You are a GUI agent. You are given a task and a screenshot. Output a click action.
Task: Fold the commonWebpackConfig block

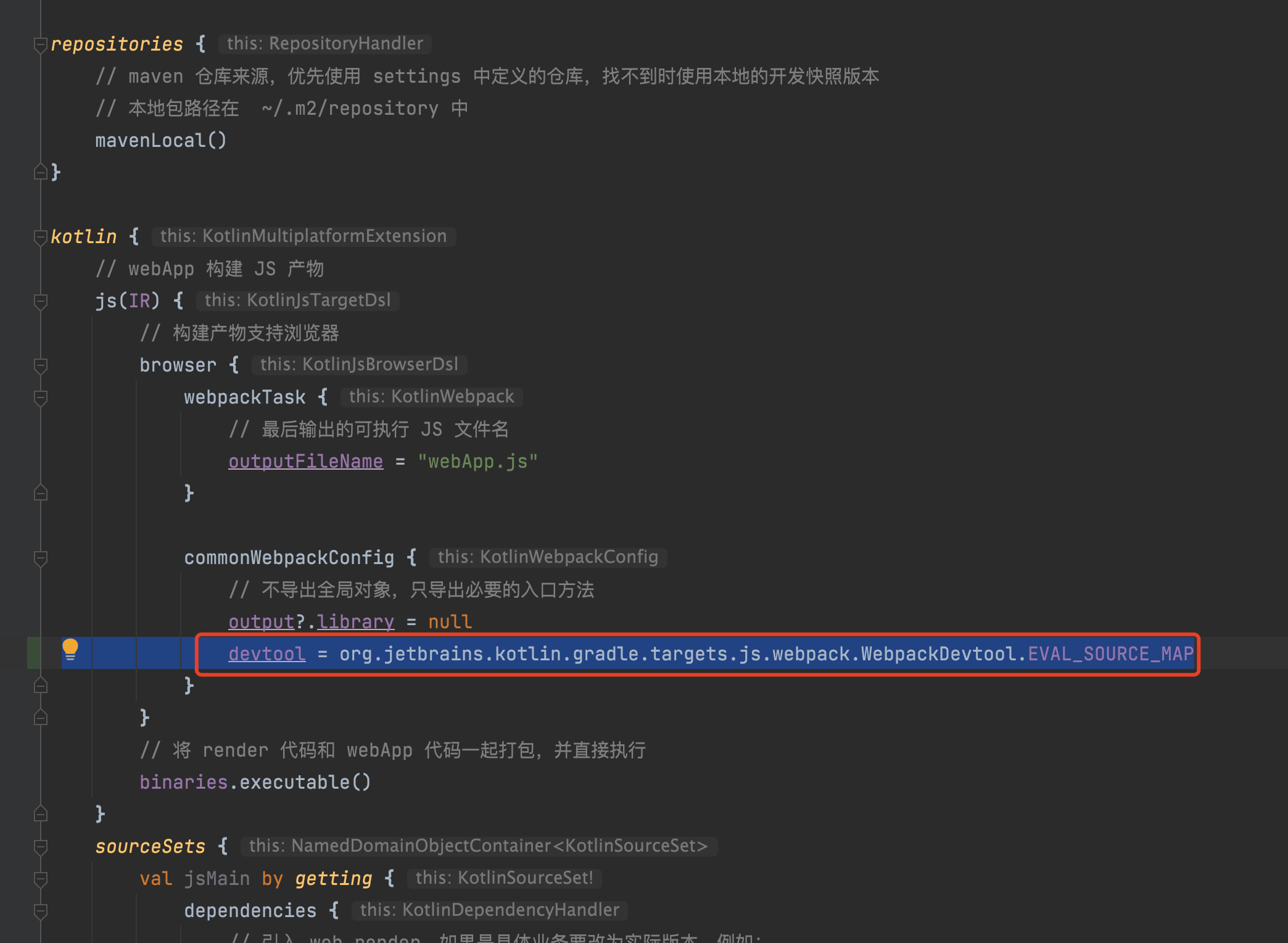coord(41,558)
